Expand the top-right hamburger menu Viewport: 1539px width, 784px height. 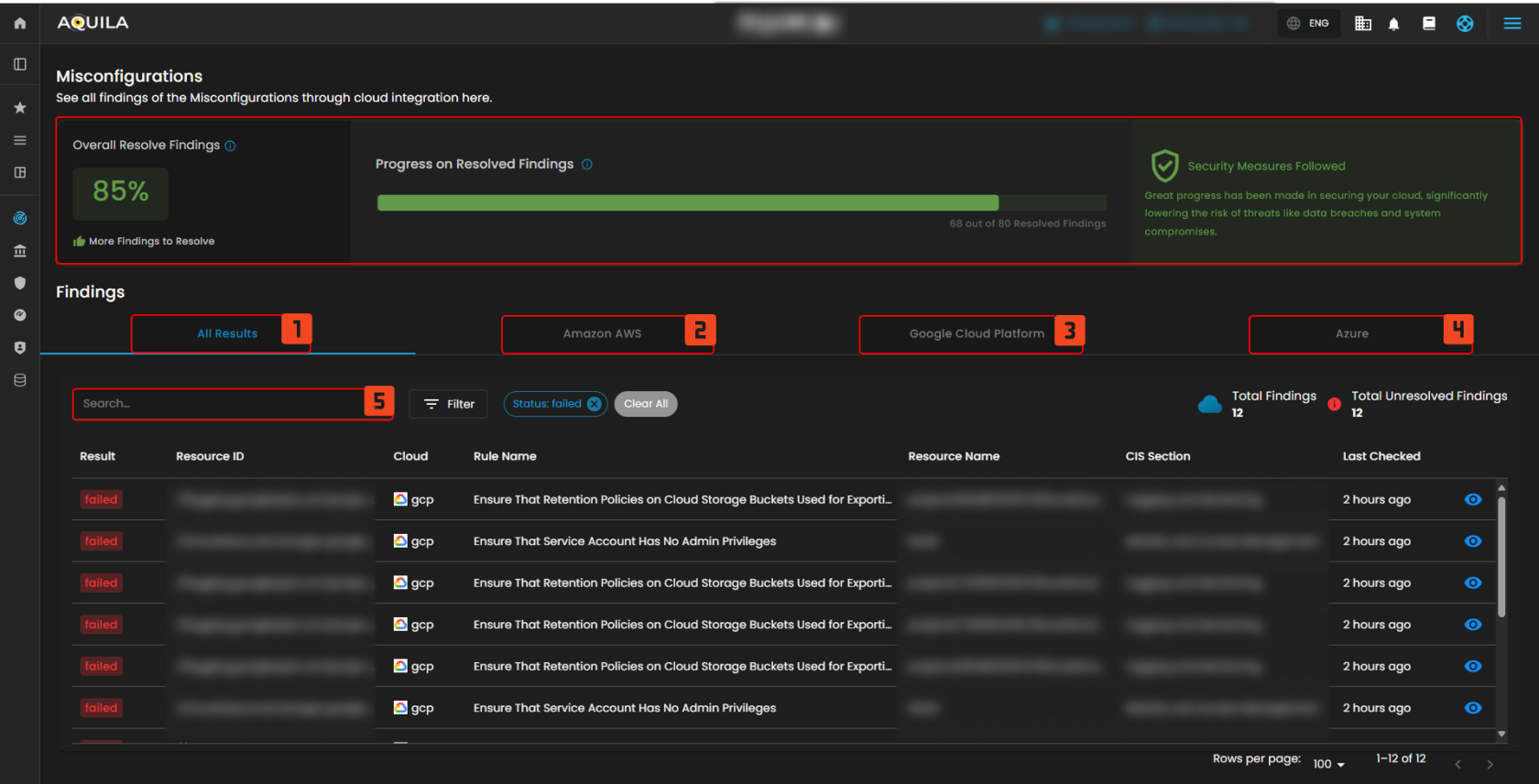point(1512,24)
